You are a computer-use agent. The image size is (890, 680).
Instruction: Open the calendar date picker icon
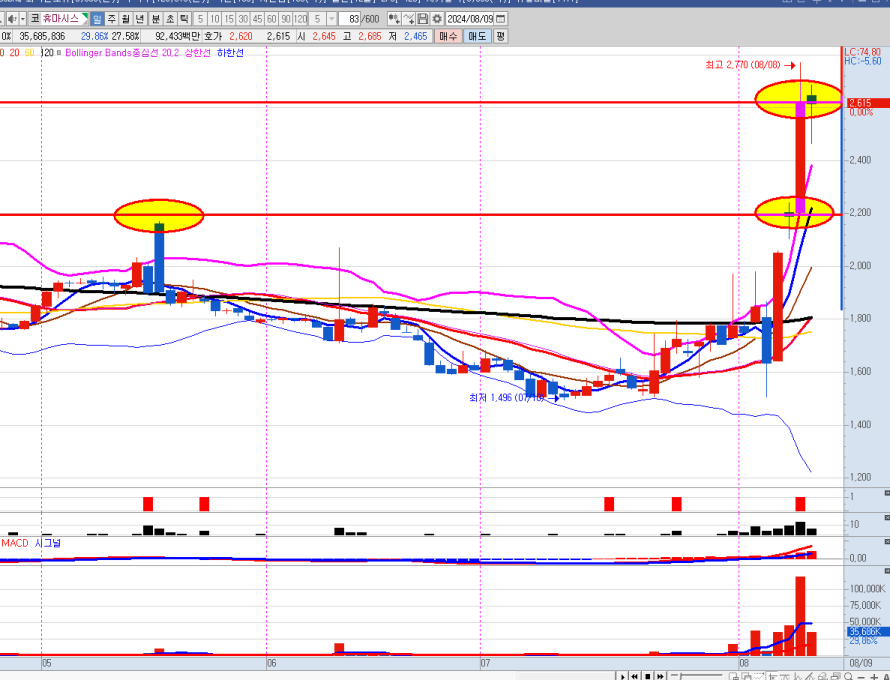501,19
